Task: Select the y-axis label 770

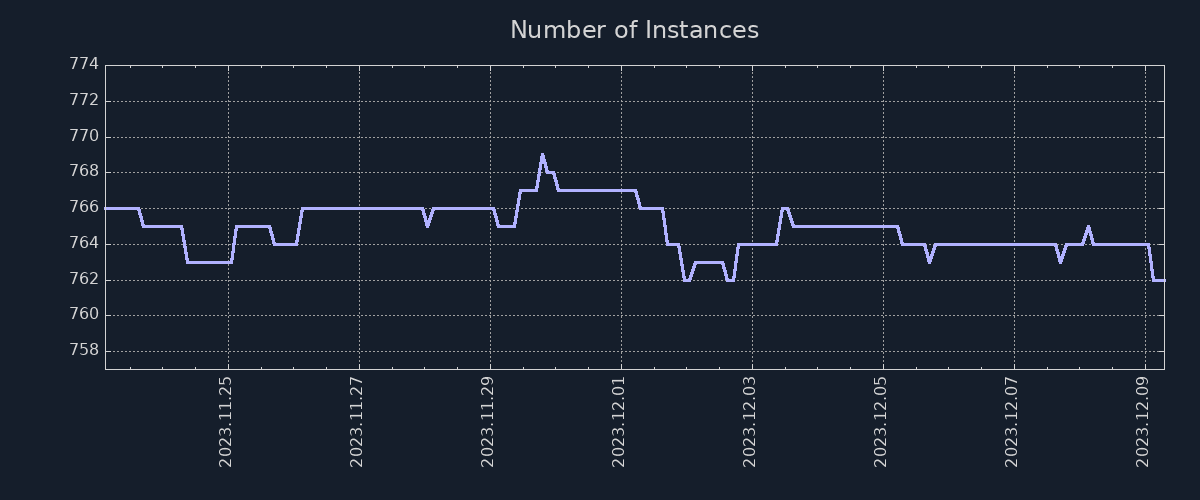Action: [84, 136]
